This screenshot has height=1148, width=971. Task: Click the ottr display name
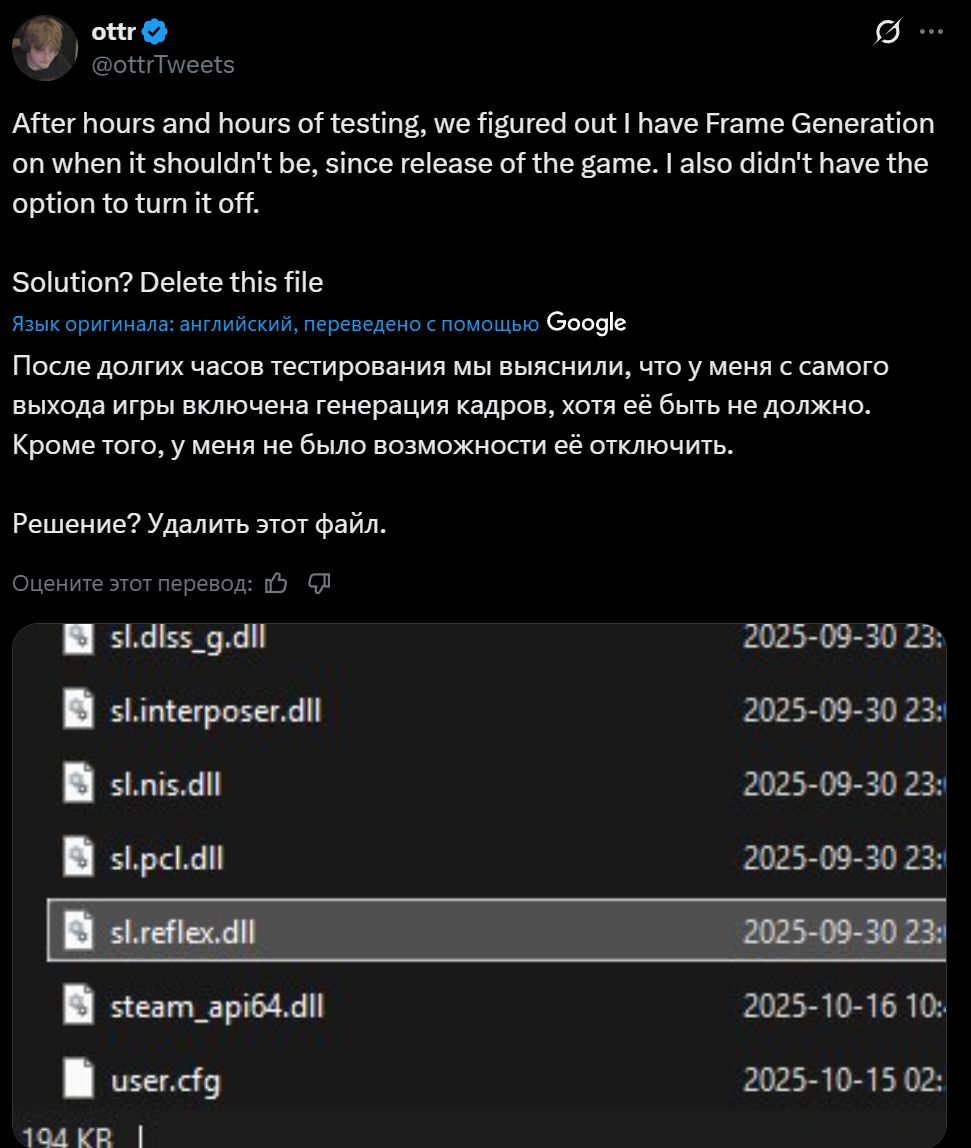pos(112,33)
